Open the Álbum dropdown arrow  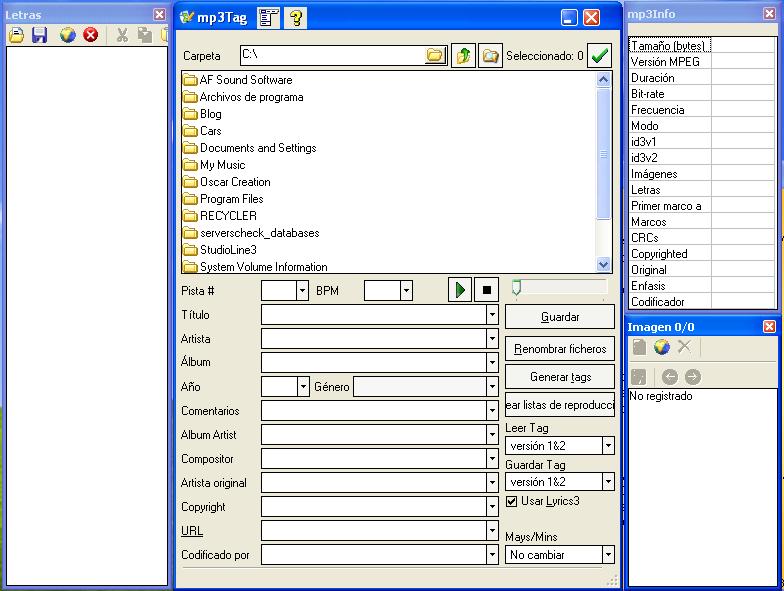(x=492, y=362)
